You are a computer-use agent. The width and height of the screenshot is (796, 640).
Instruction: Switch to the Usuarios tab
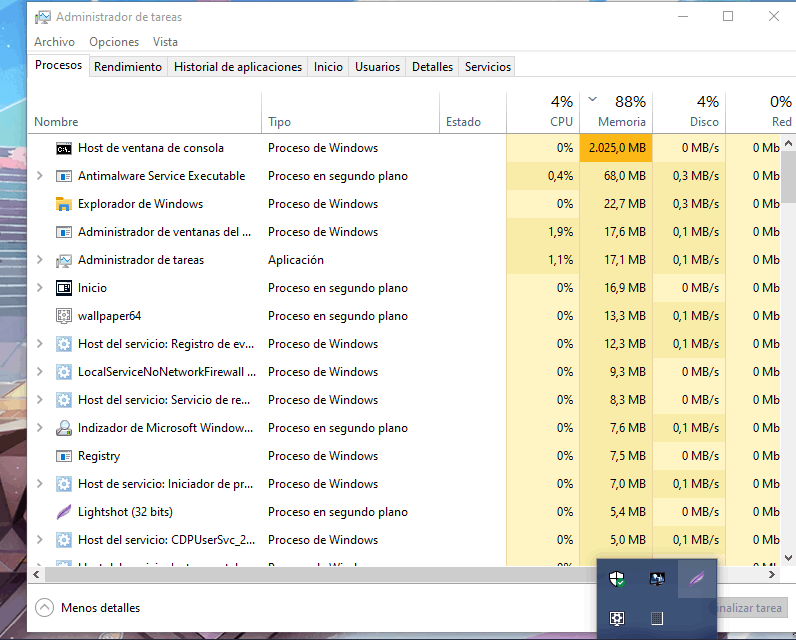377,67
